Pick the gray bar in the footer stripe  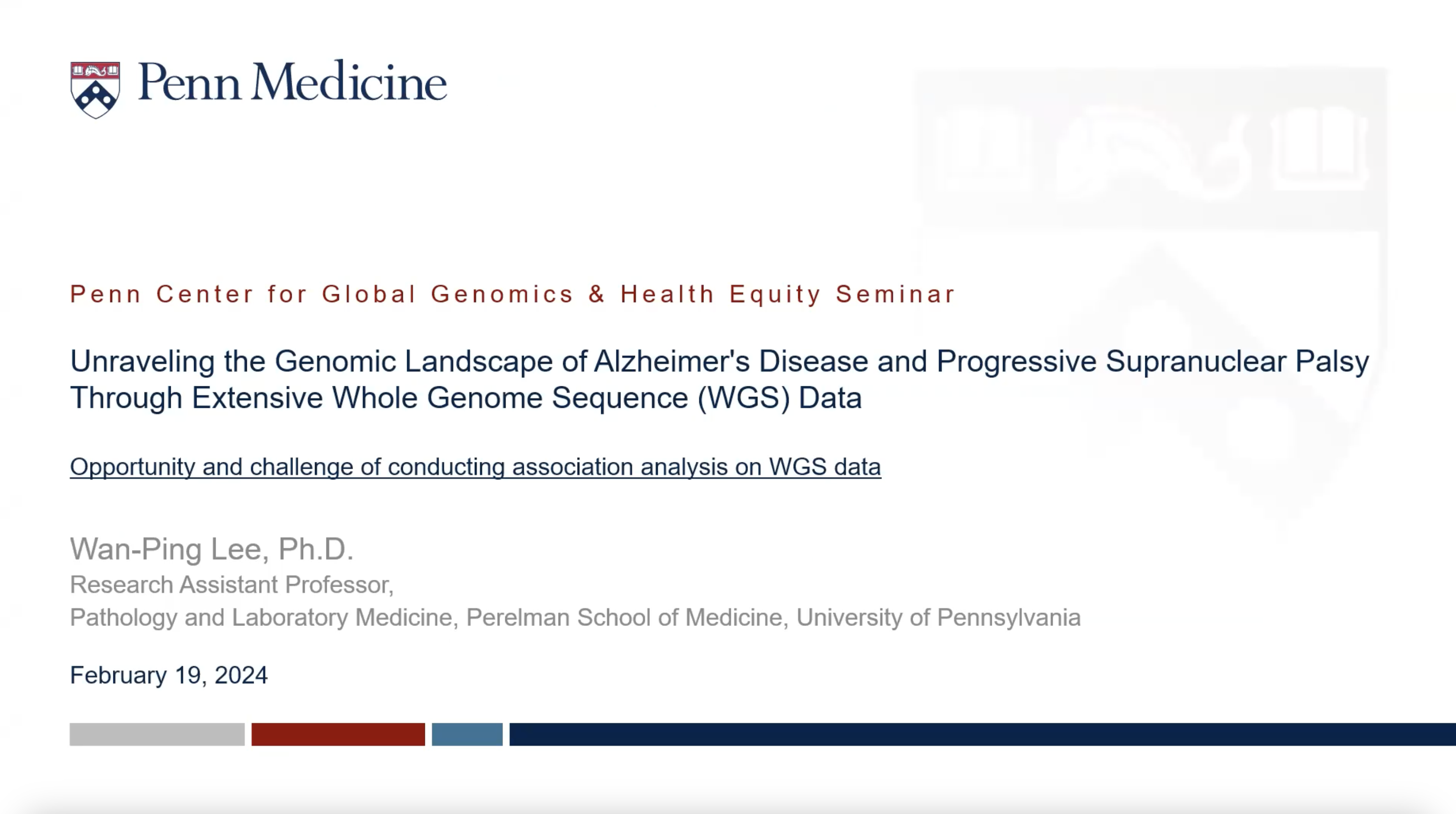[157, 735]
